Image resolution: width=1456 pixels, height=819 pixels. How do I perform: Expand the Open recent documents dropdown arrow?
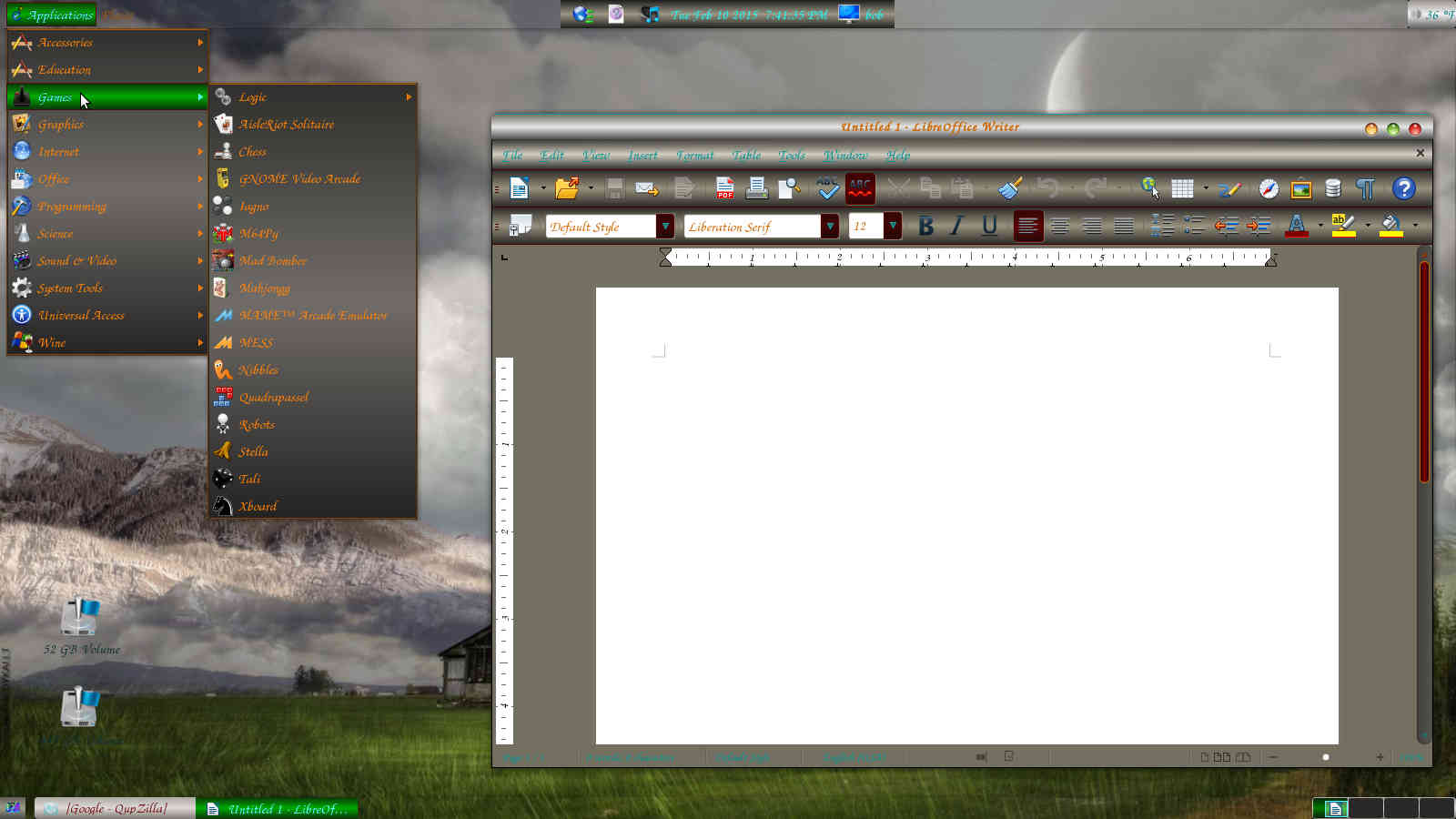tap(591, 188)
